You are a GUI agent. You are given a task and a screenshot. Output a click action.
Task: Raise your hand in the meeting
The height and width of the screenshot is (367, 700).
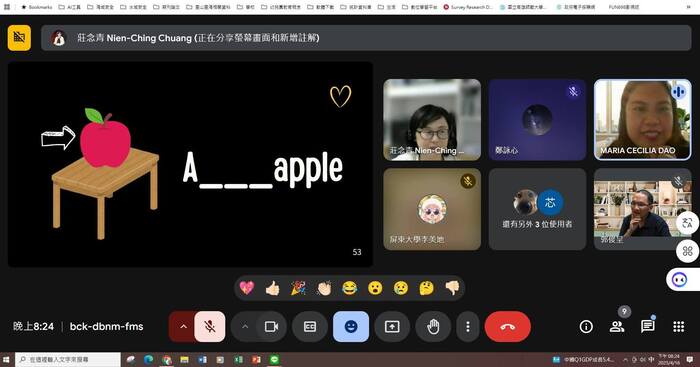point(433,327)
